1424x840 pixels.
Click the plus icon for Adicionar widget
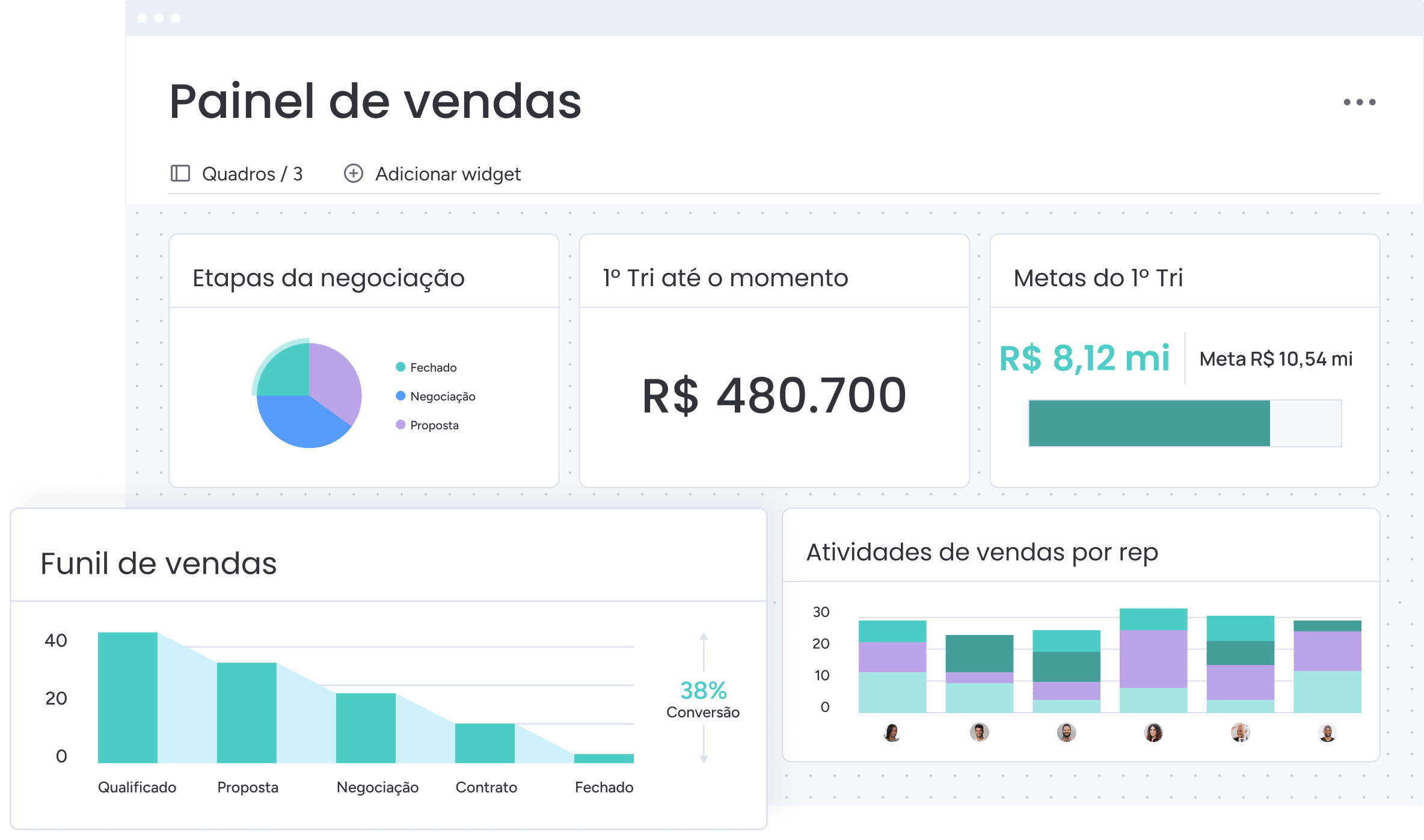pos(353,173)
